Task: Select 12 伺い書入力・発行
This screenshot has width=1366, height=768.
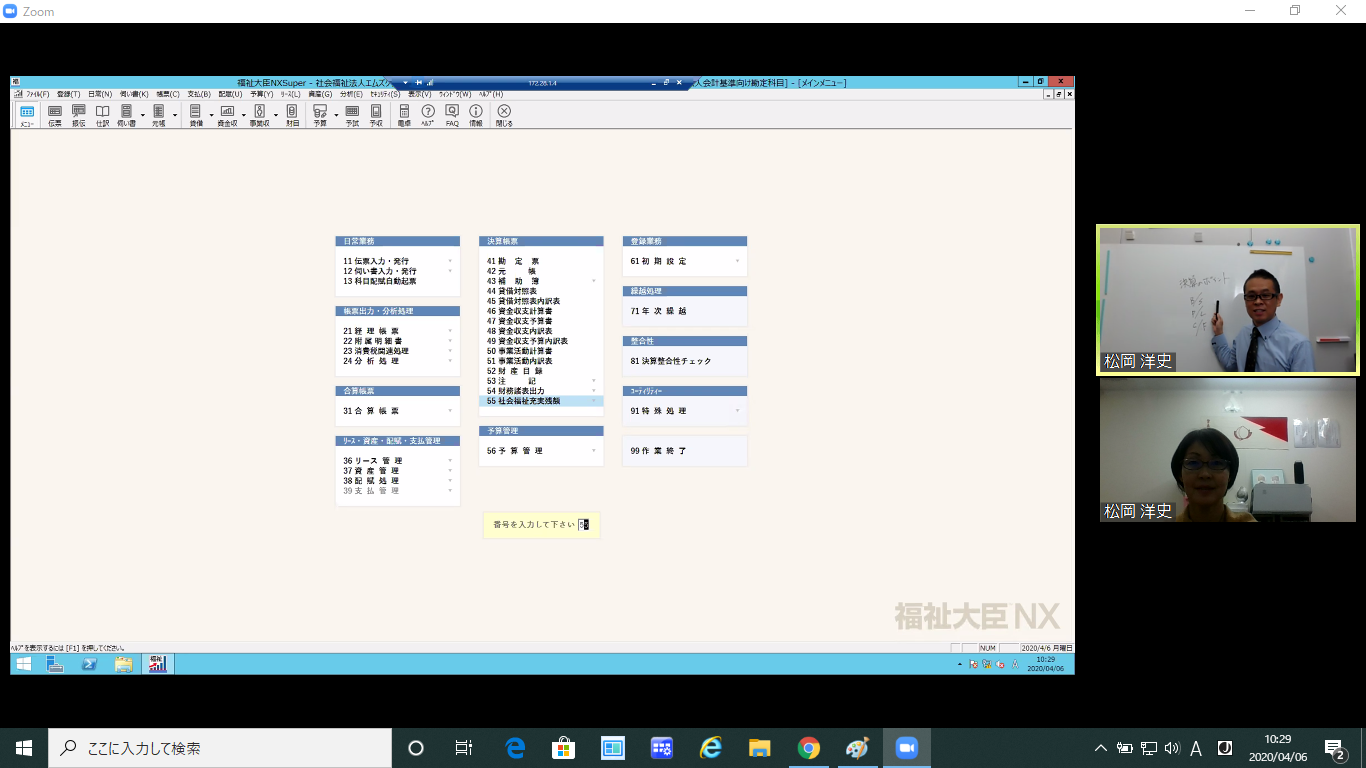Action: (380, 271)
